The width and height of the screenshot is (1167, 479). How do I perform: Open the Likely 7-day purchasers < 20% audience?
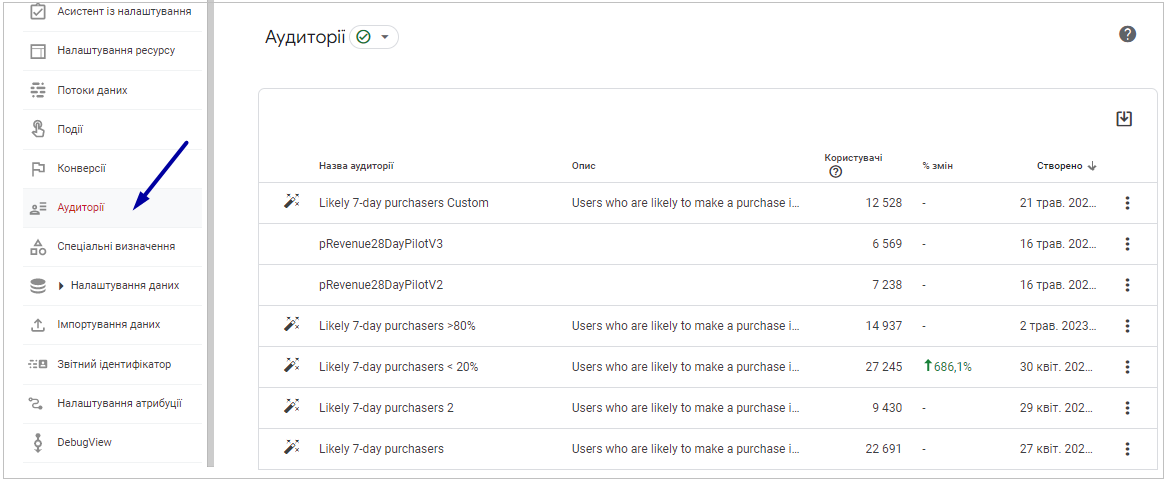point(398,367)
